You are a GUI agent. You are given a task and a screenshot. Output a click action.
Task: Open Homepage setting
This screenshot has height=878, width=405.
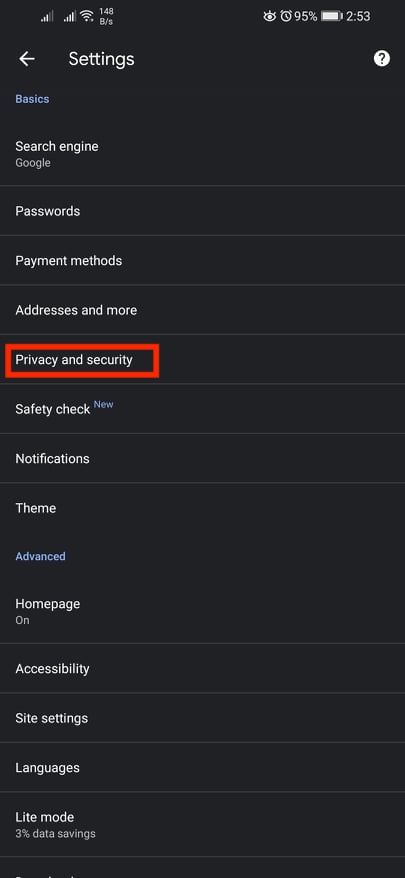tap(202, 611)
